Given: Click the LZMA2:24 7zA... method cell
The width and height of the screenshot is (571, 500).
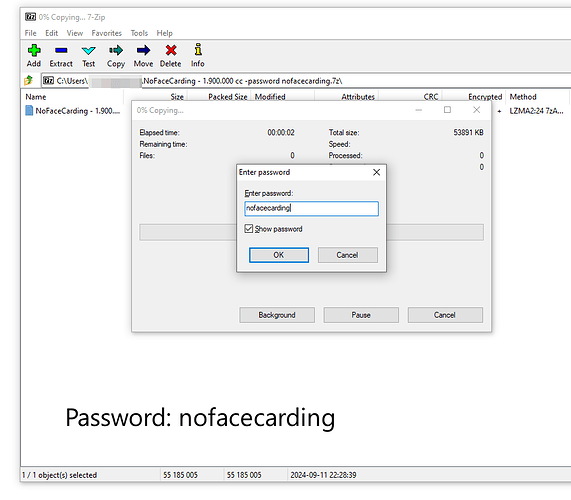Looking at the screenshot, I should (x=536, y=111).
